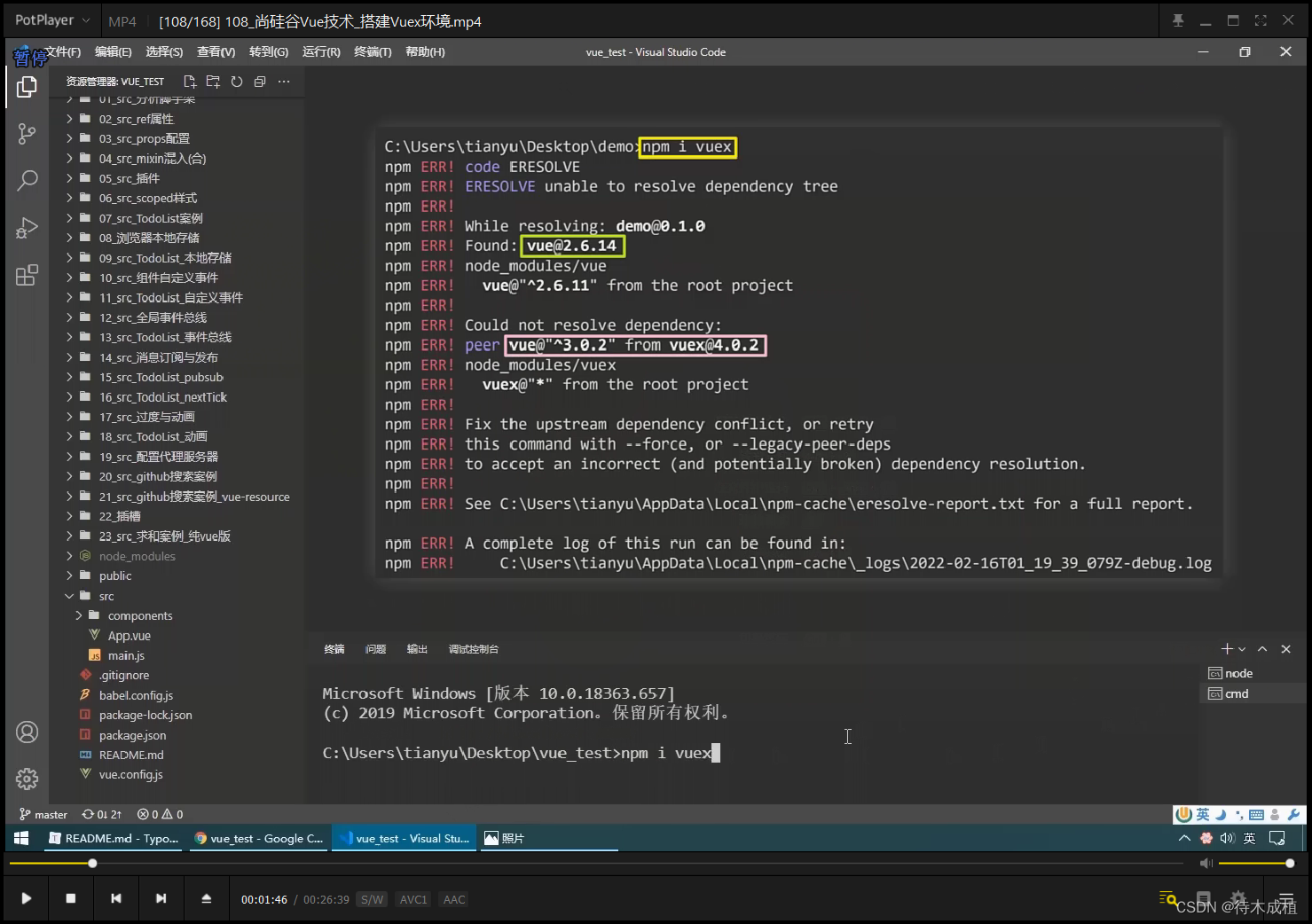The image size is (1312, 924).
Task: Switch to the 调试控制台 panel tab
Action: tap(474, 649)
